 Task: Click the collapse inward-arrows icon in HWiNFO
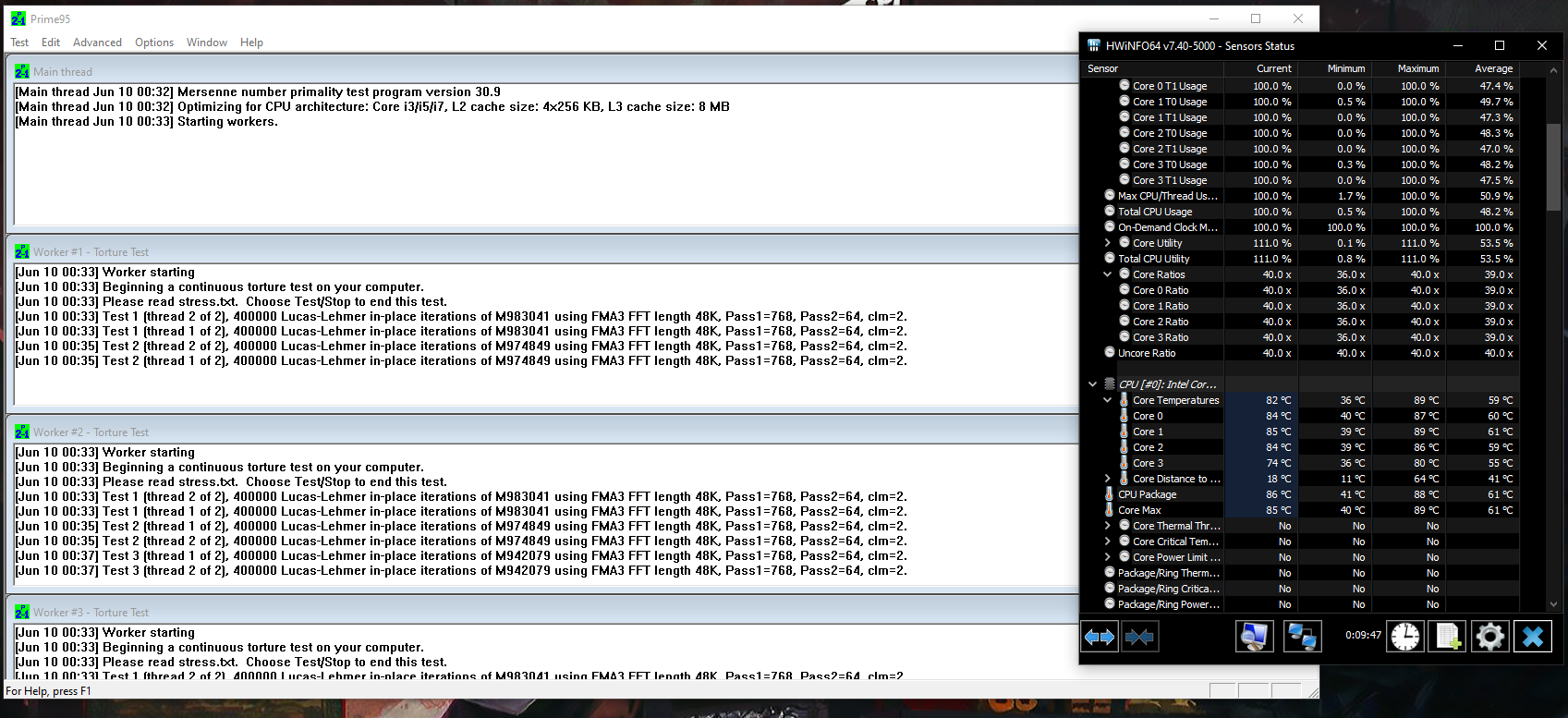1139,637
